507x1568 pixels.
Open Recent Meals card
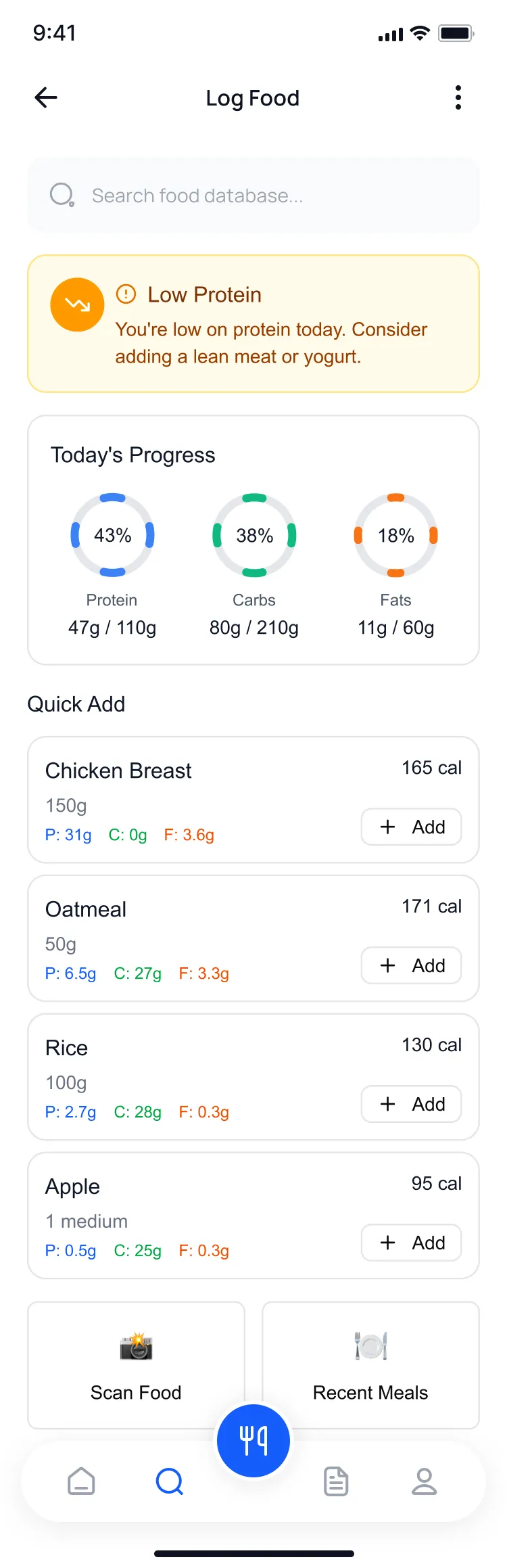370,1365
